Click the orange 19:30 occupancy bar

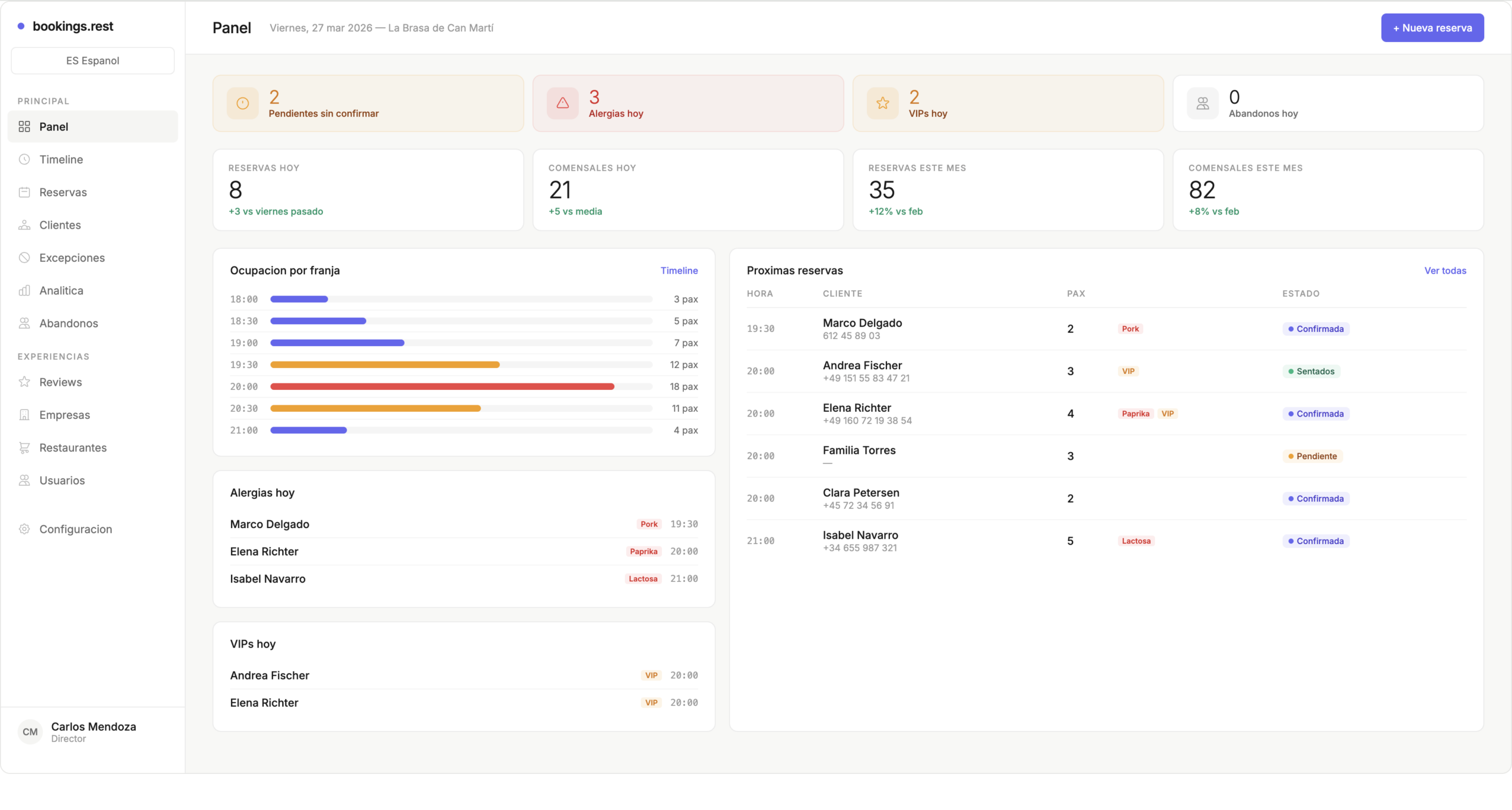coord(385,365)
